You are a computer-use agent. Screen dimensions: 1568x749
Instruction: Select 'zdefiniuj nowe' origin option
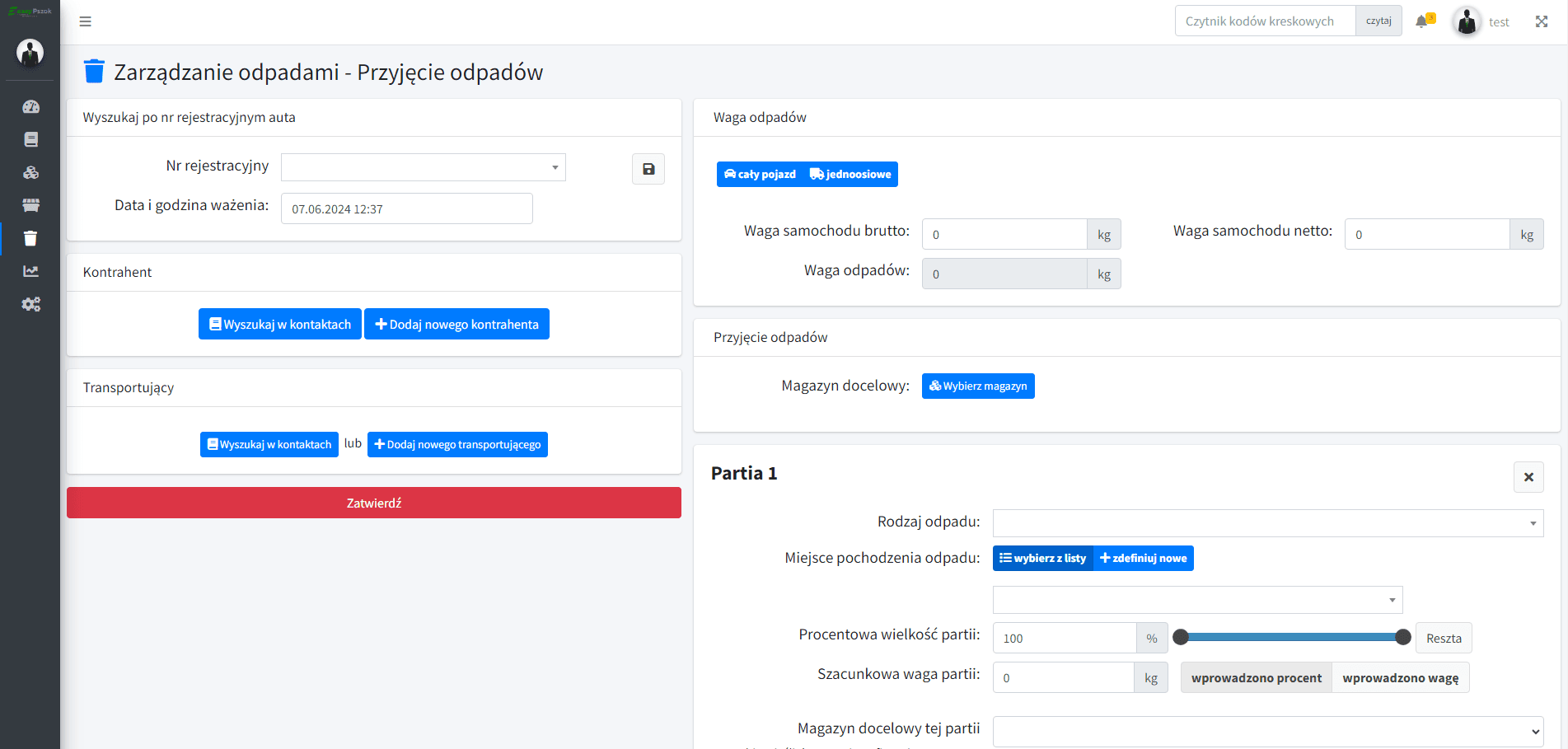pyautogui.click(x=1144, y=559)
